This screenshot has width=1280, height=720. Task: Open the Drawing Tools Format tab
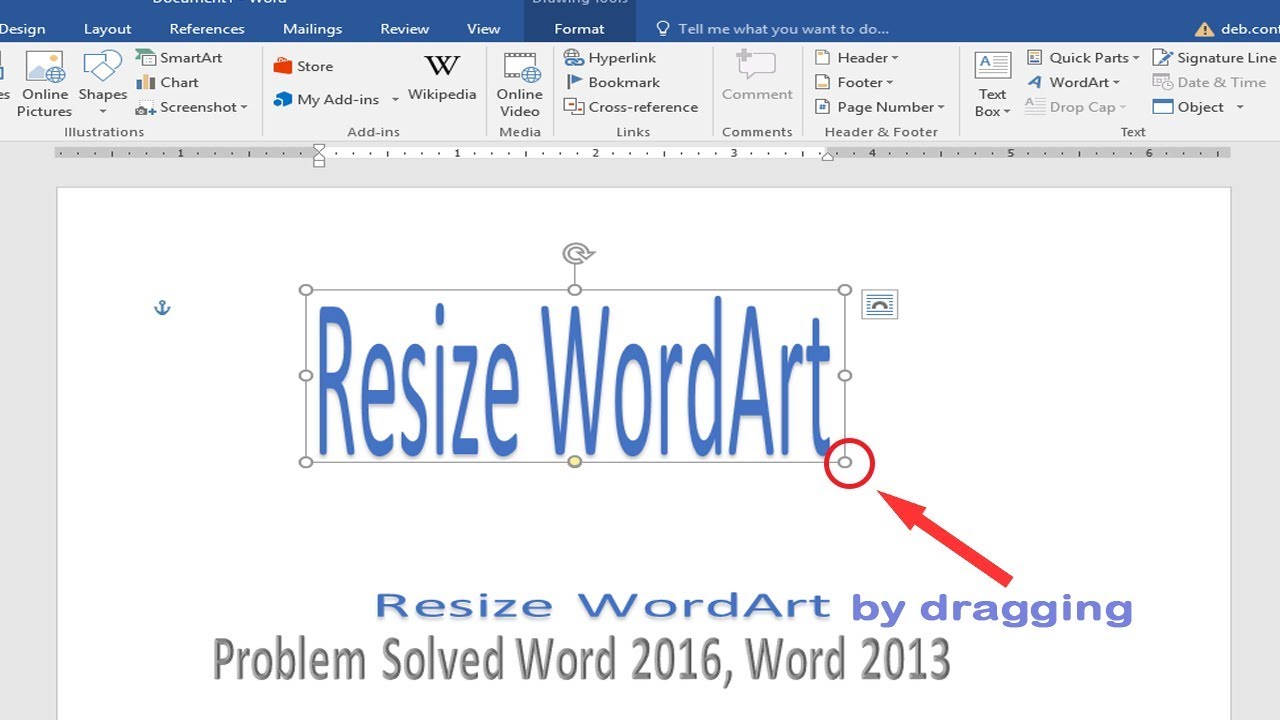[579, 29]
